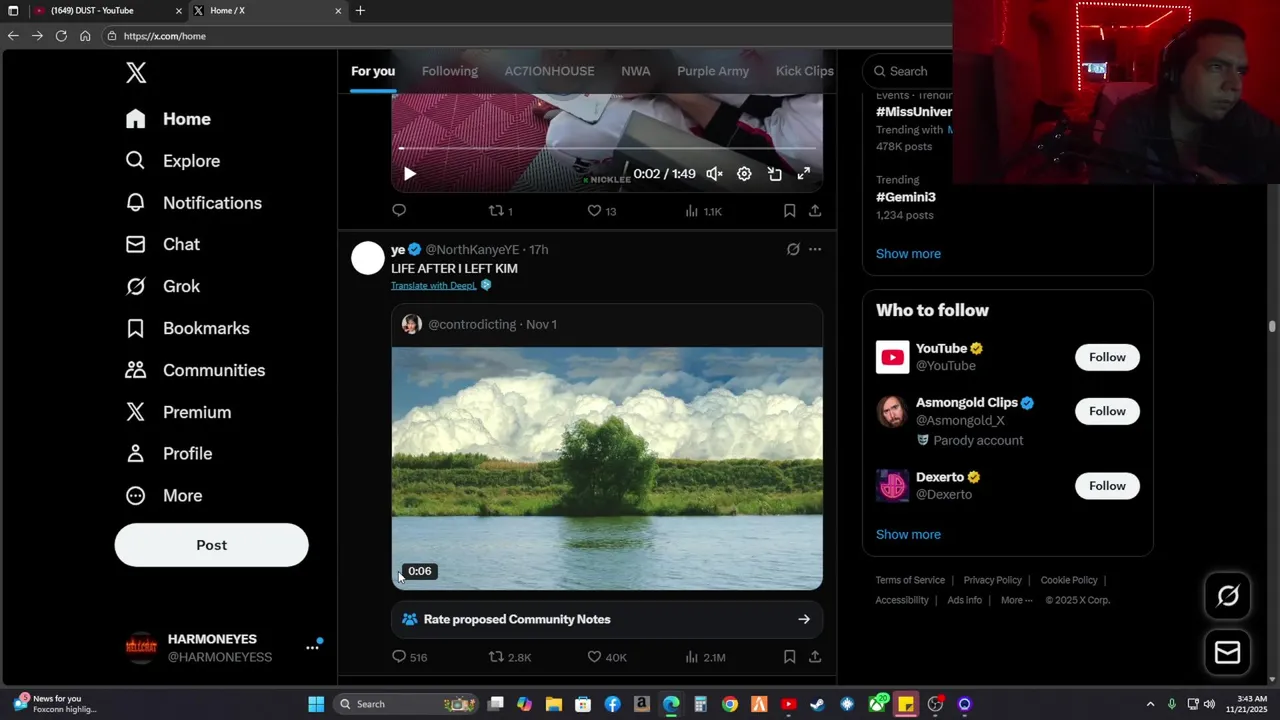
Task: Open video settings gear
Action: coord(744,174)
